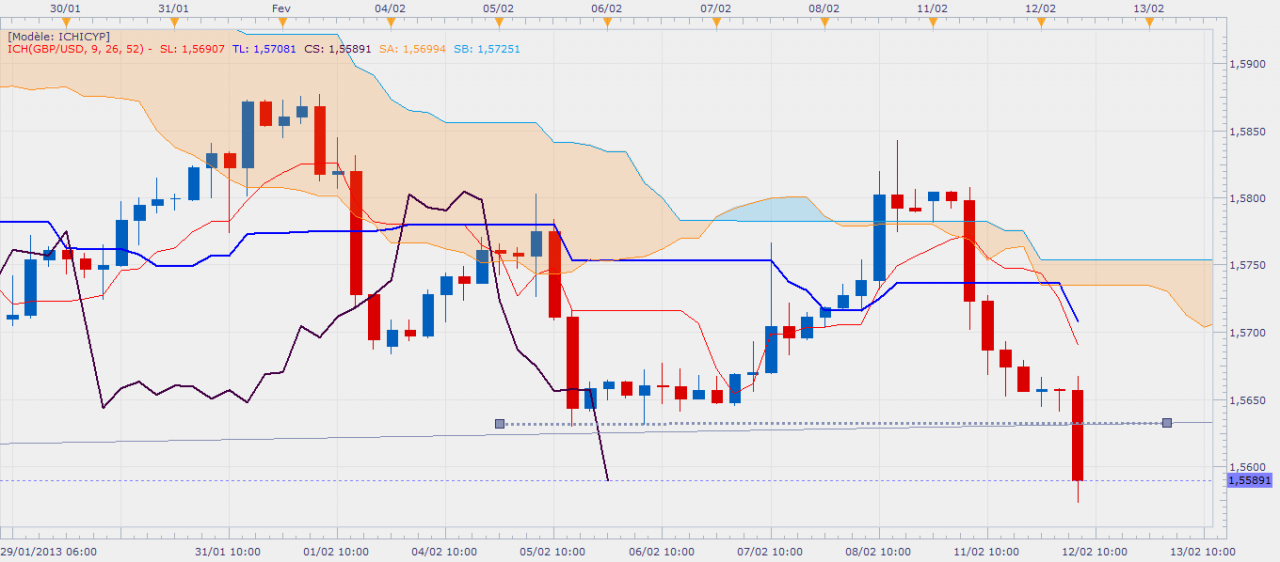Image resolution: width=1280 pixels, height=562 pixels.
Task: Click the 1,5800 price axis label
Action: click(1246, 198)
